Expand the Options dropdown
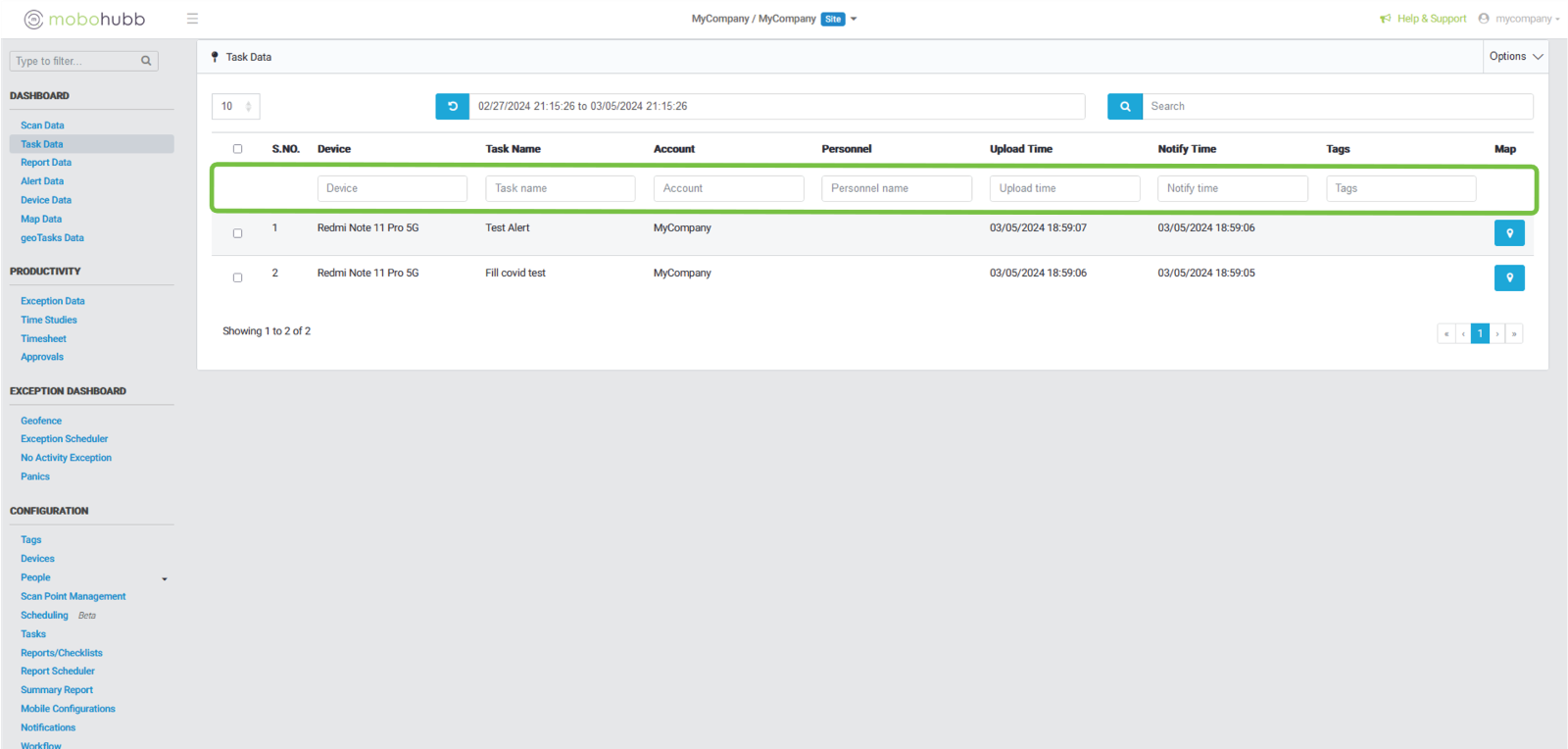This screenshot has height=749, width=1568. tap(1515, 57)
